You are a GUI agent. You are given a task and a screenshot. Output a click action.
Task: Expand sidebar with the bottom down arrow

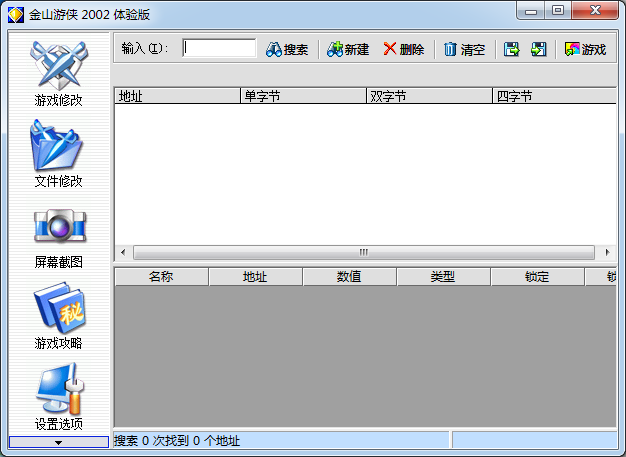tap(58, 441)
